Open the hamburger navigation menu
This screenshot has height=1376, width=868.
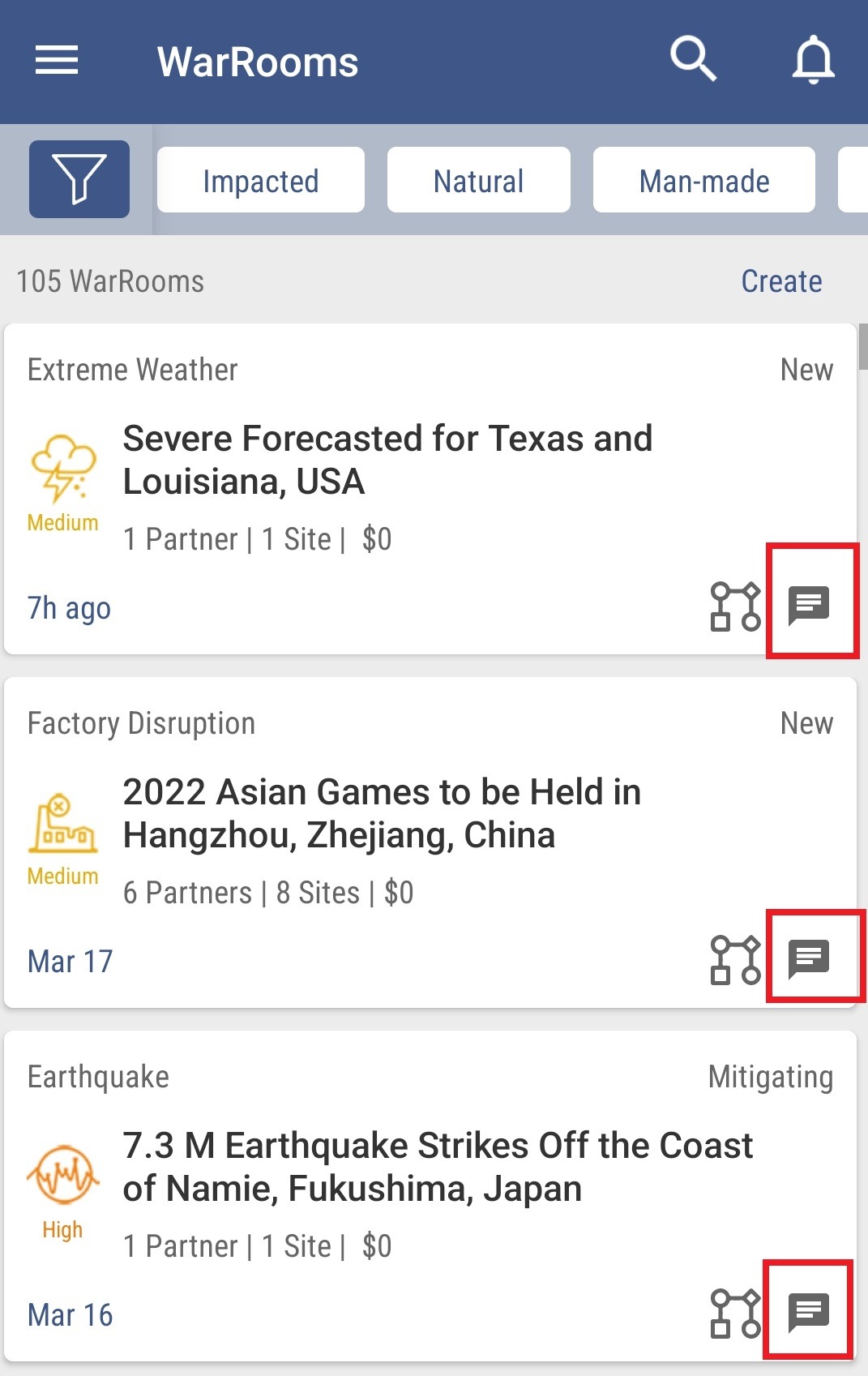point(57,60)
